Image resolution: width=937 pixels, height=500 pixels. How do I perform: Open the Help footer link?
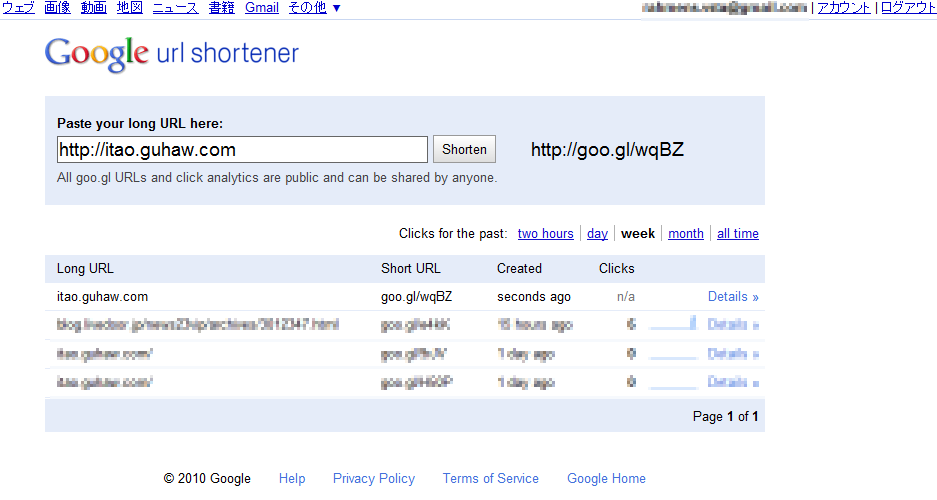click(292, 478)
